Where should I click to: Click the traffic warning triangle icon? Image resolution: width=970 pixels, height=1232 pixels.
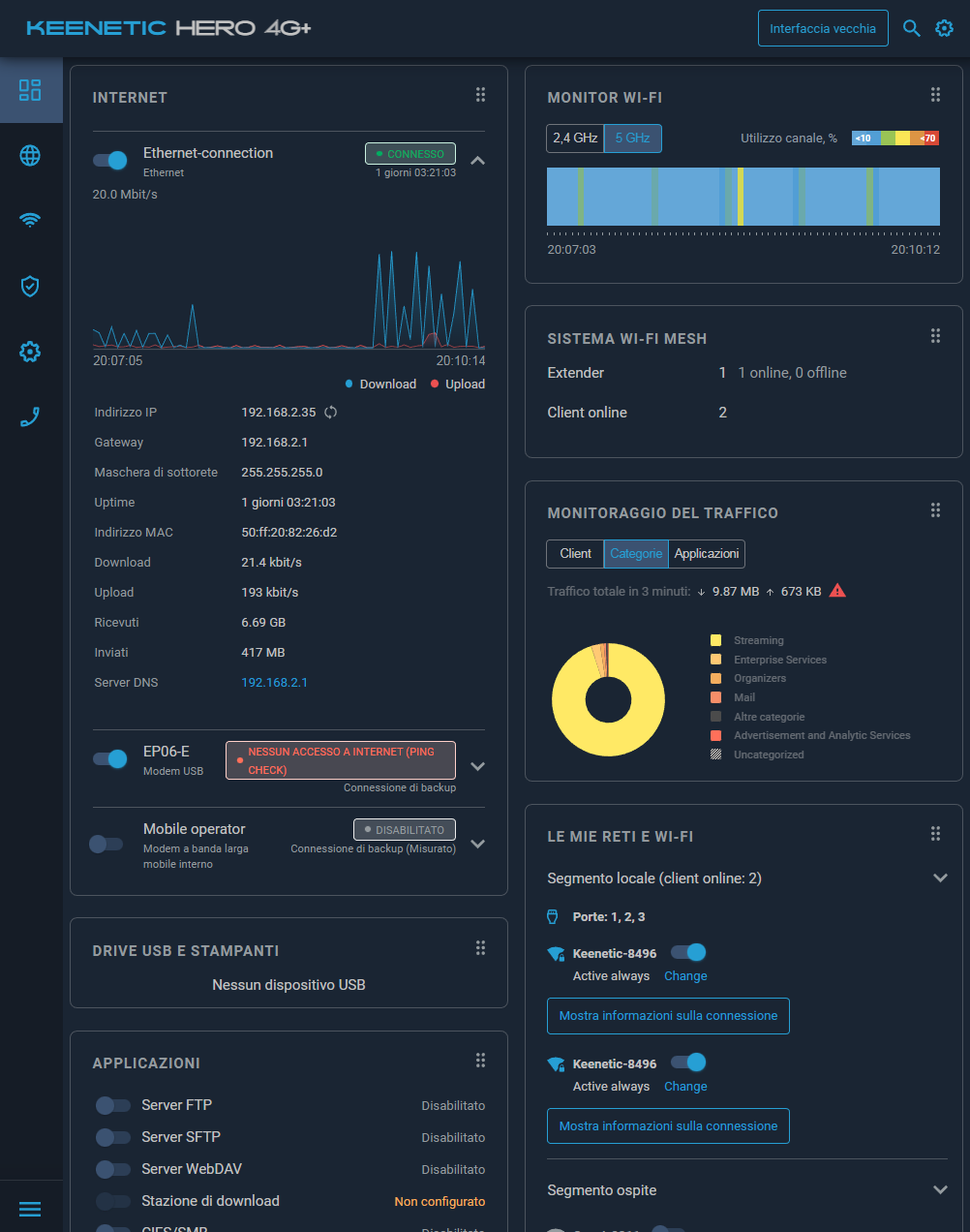(838, 591)
